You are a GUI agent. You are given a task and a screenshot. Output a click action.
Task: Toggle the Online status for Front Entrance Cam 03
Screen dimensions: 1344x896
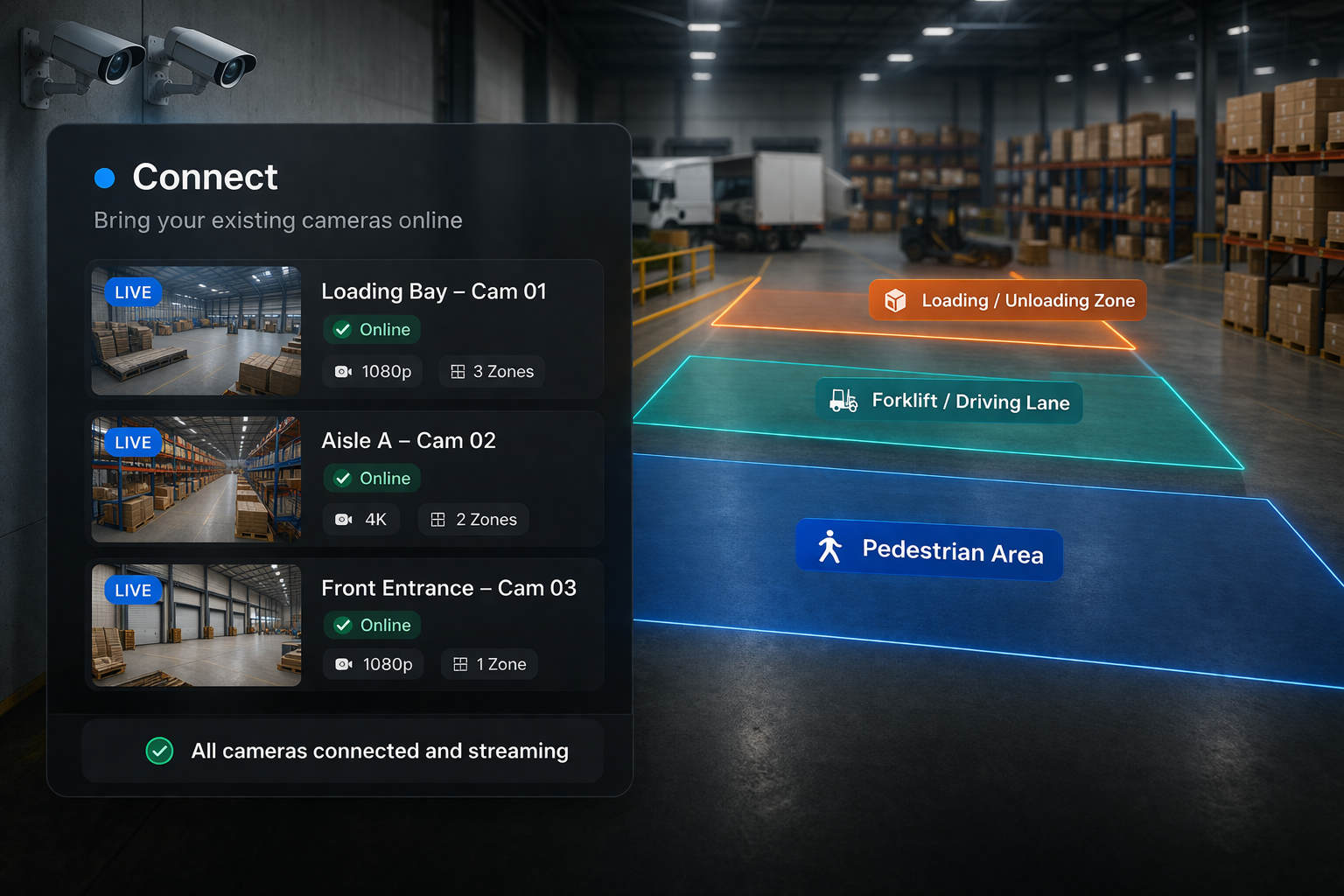(x=372, y=625)
